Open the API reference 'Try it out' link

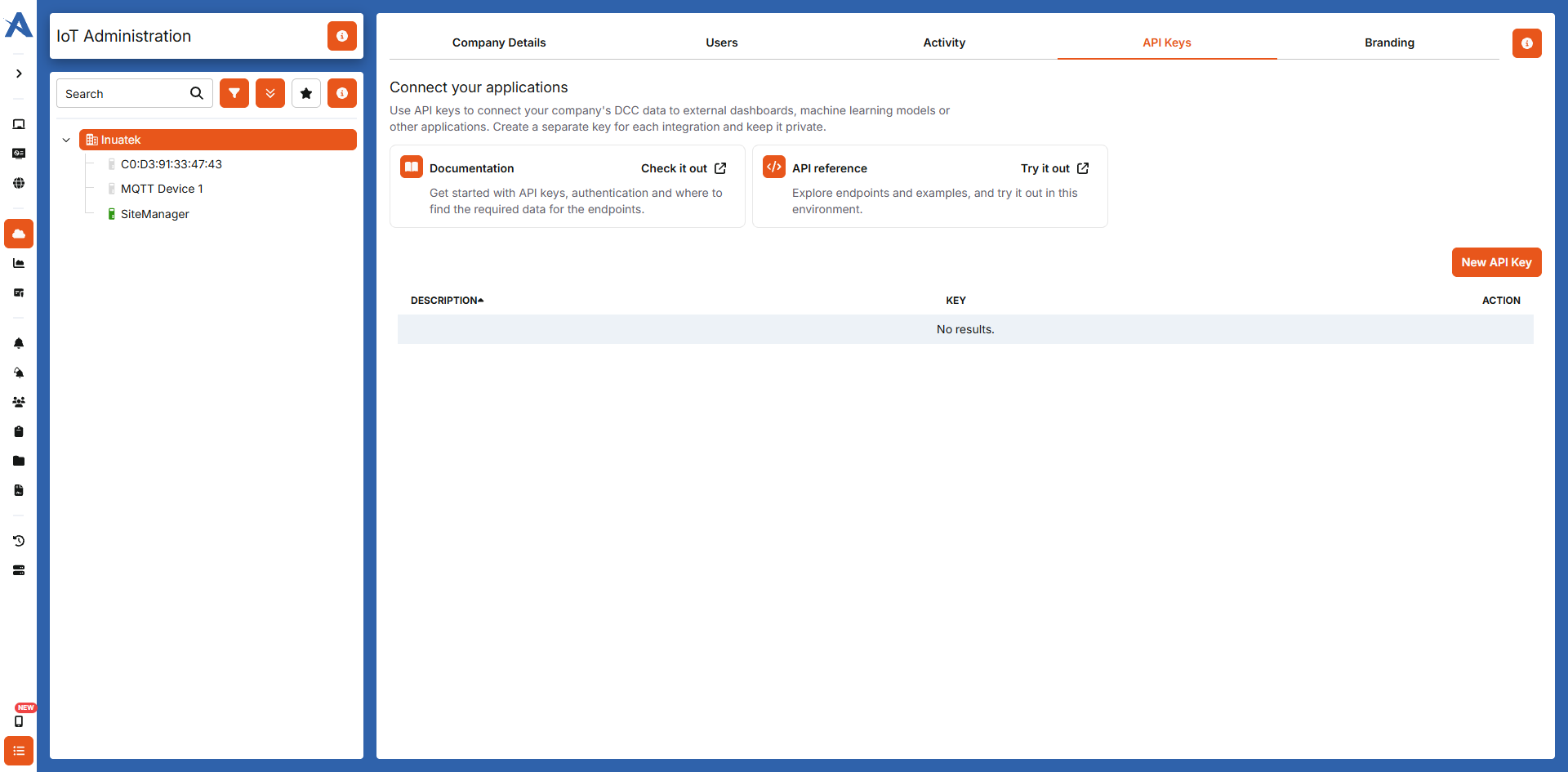point(1054,168)
